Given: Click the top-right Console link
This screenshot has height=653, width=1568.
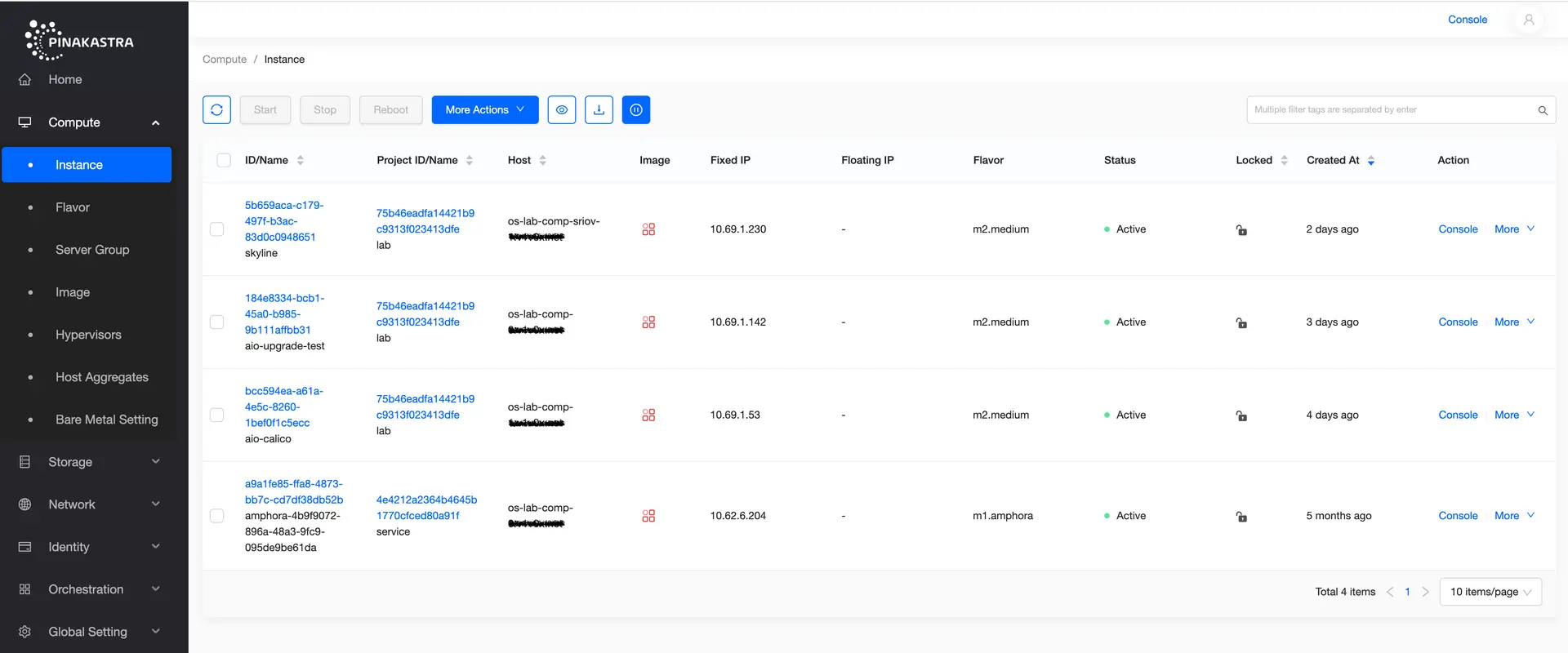Looking at the screenshot, I should click(1468, 20).
